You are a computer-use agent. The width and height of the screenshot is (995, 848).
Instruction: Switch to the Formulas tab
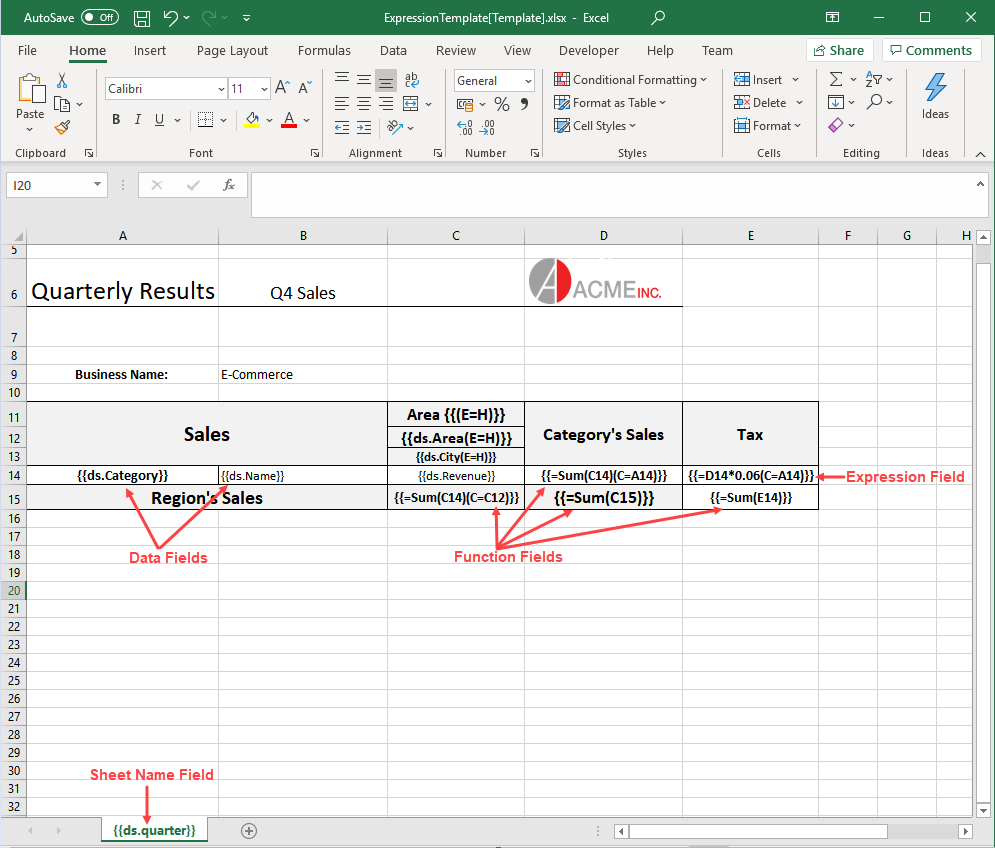(324, 51)
